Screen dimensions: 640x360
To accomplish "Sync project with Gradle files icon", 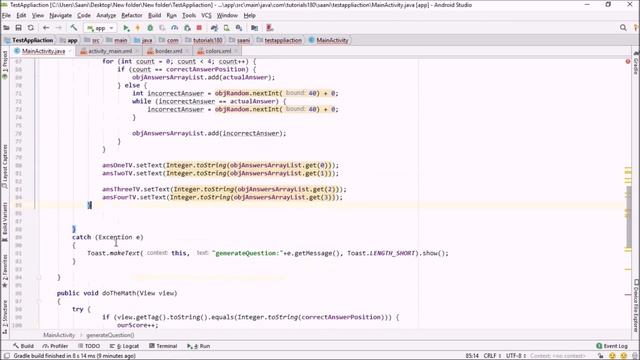I will (x=214, y=28).
